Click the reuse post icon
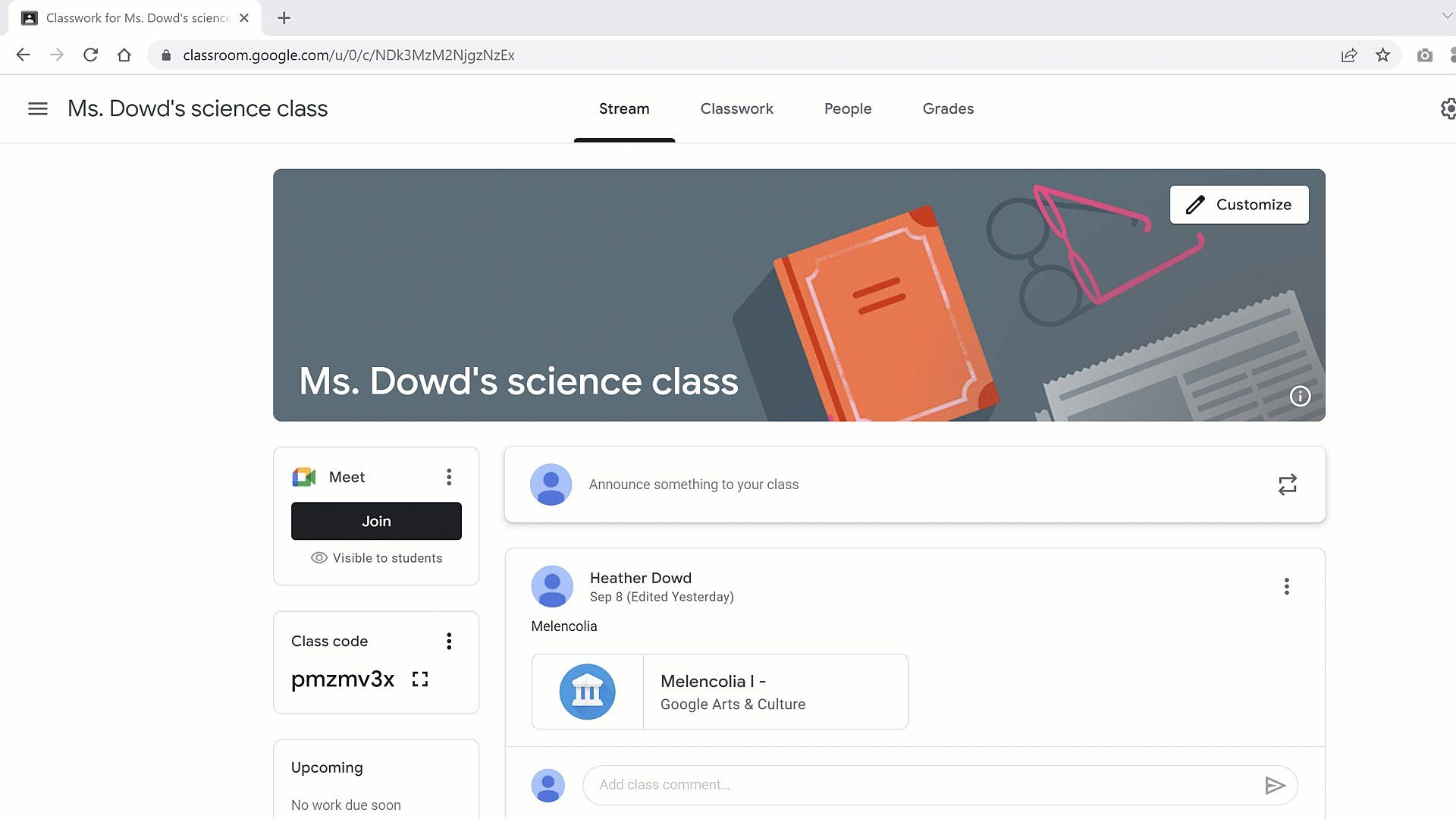The height and width of the screenshot is (819, 1456). pos(1287,485)
